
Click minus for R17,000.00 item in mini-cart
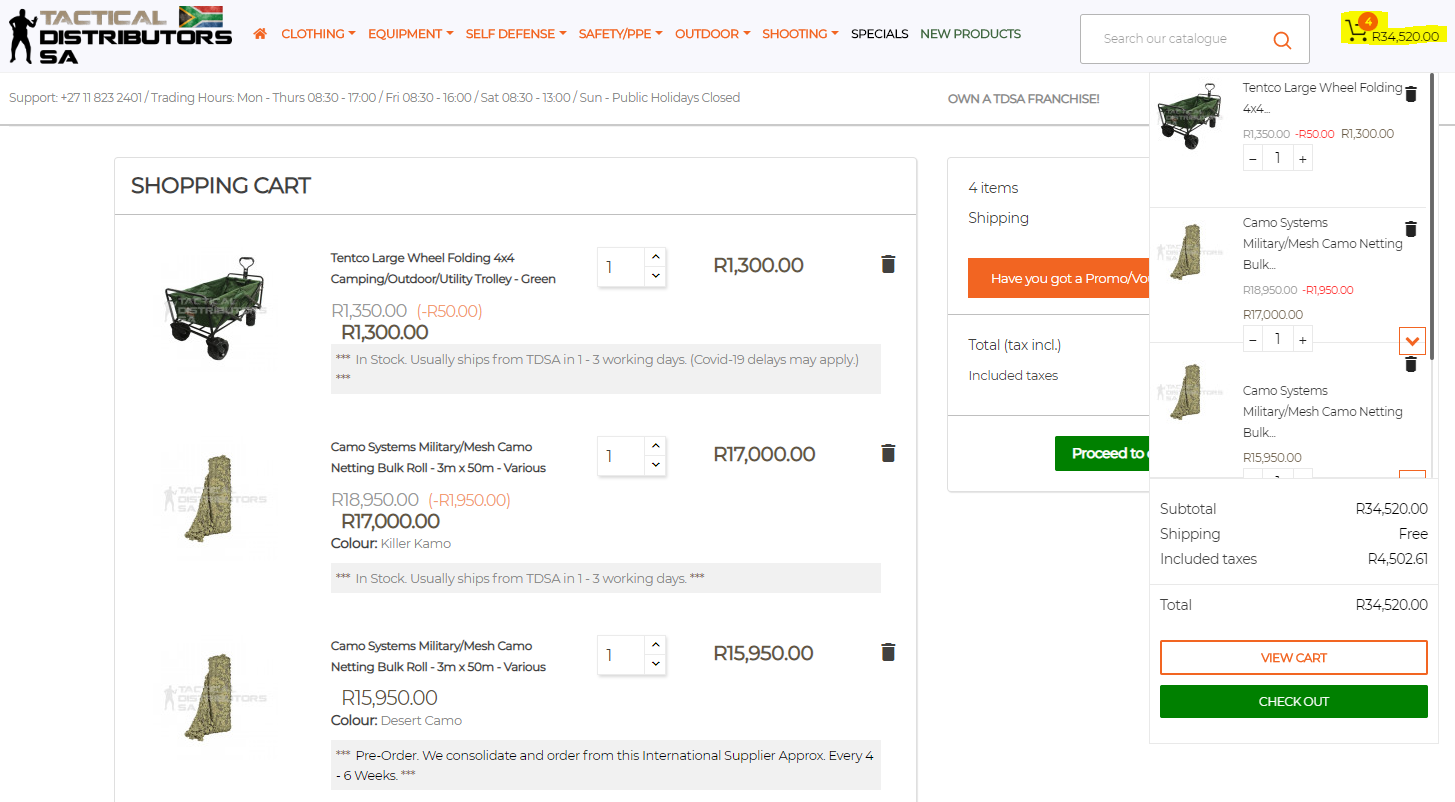point(1253,339)
